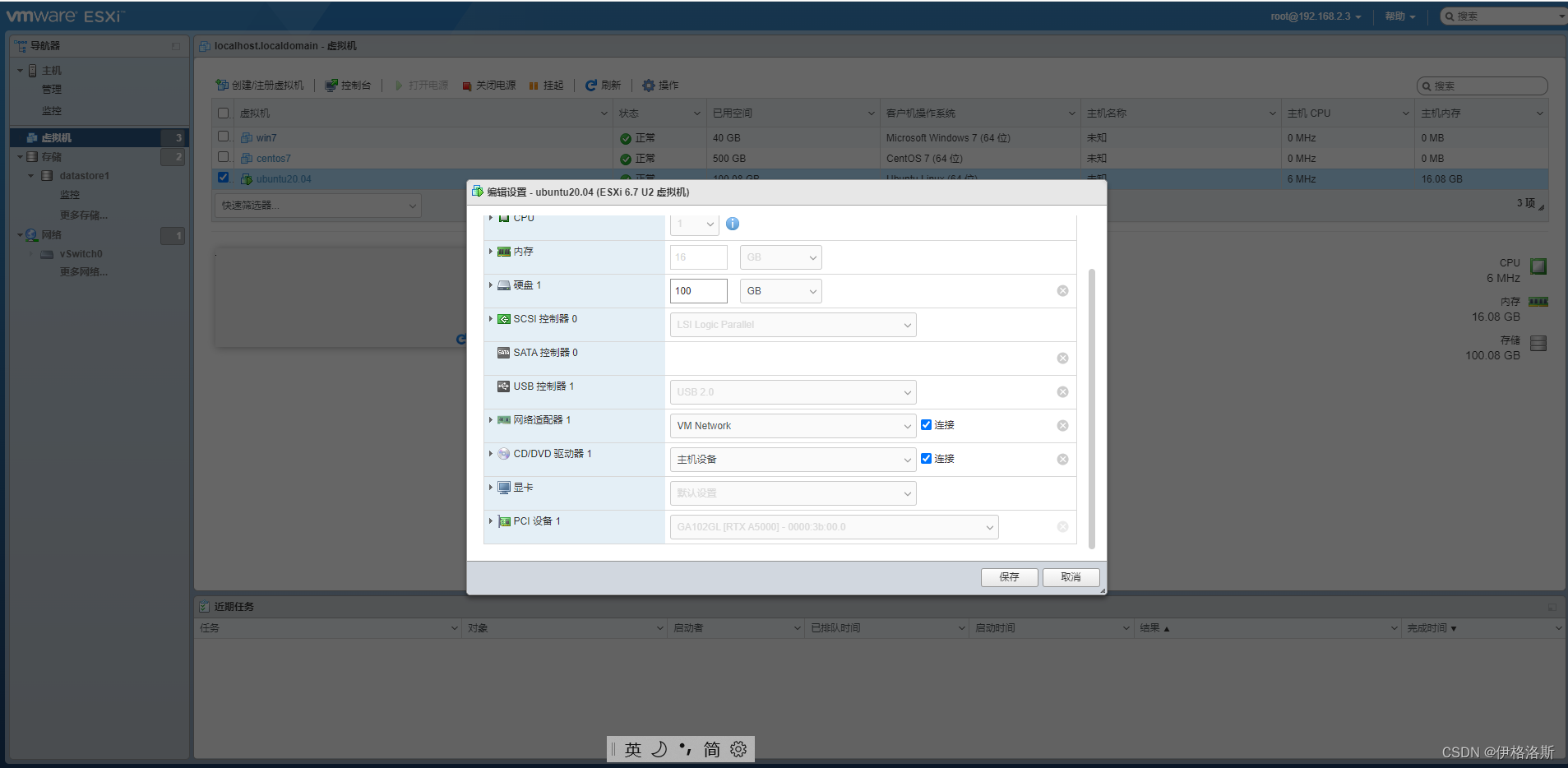This screenshot has height=768, width=1568.
Task: Remove CD/DVD drive 1 with its X icon
Action: (x=1062, y=460)
